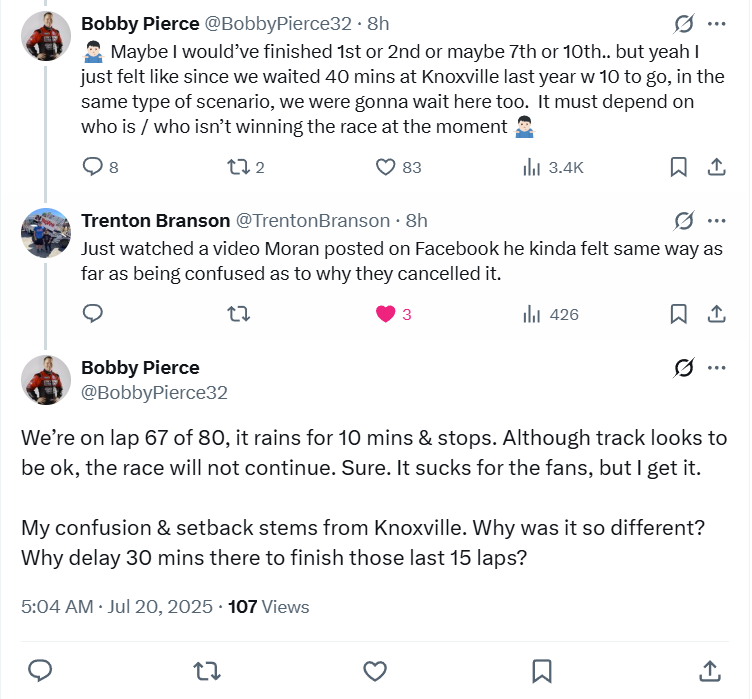Reply to Trenton Branson's tweet

click(93, 314)
